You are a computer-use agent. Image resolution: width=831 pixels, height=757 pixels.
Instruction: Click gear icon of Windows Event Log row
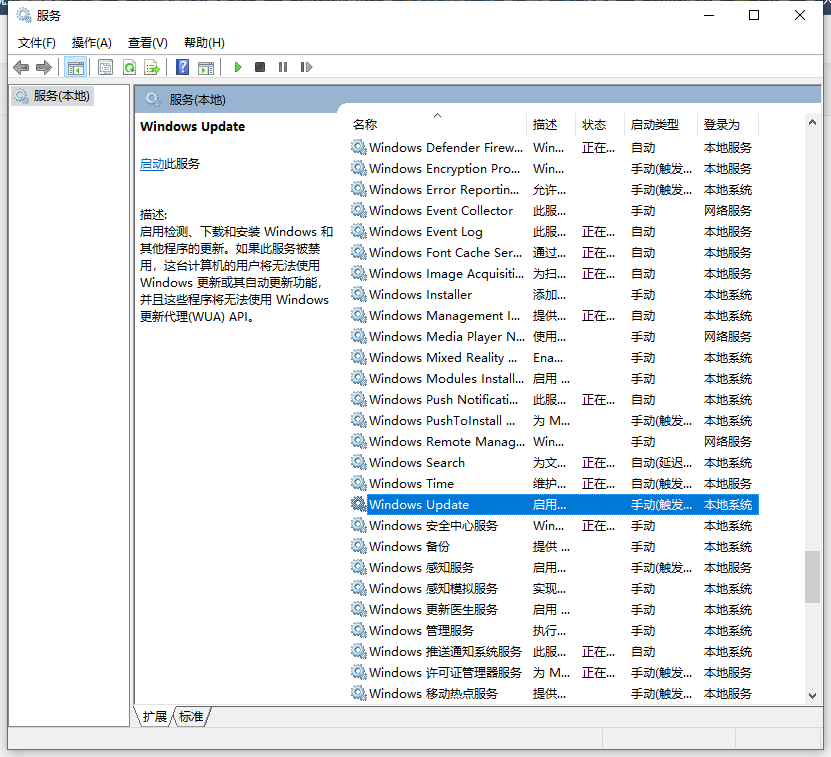pos(359,232)
